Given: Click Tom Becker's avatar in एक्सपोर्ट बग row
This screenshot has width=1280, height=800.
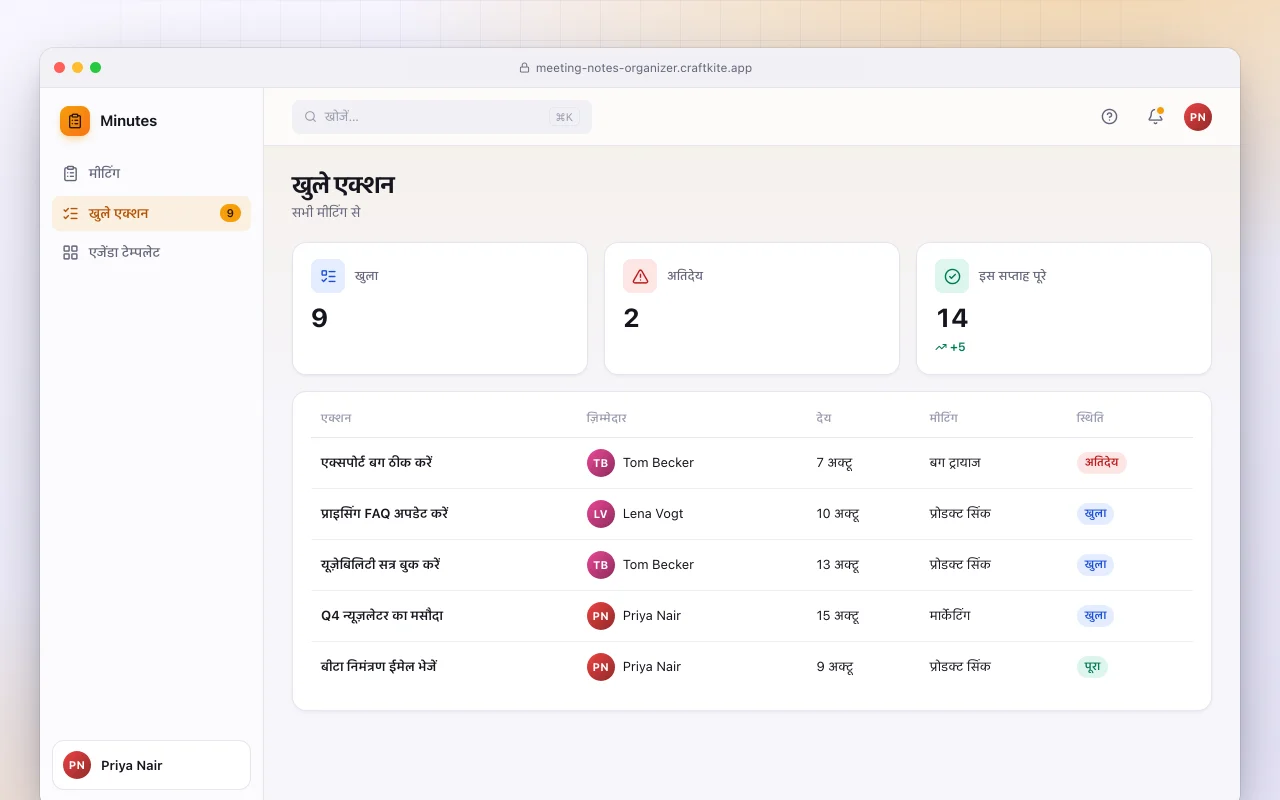Looking at the screenshot, I should [601, 463].
